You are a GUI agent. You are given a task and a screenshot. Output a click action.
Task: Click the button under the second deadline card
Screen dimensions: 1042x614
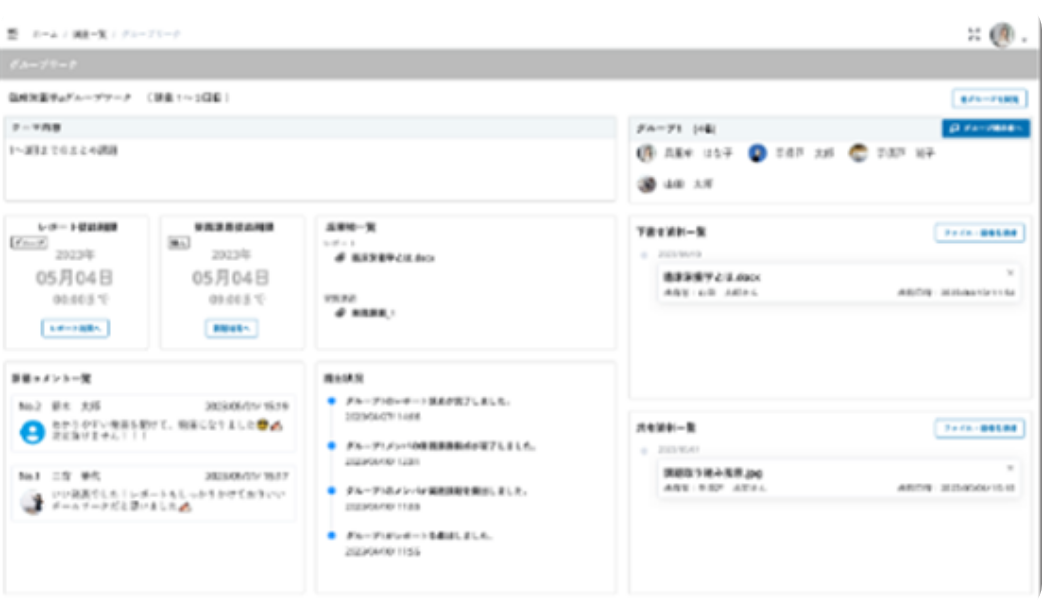[x=232, y=328]
